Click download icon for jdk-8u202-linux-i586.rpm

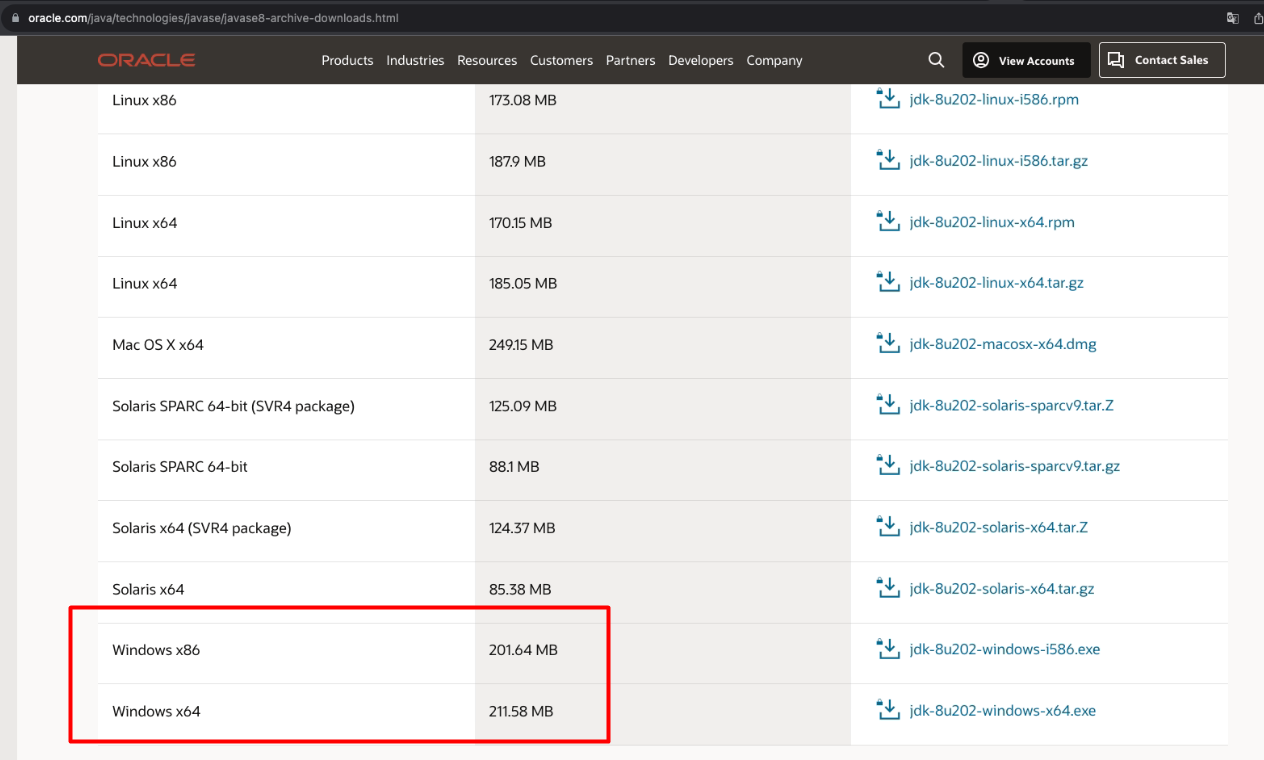tap(888, 99)
